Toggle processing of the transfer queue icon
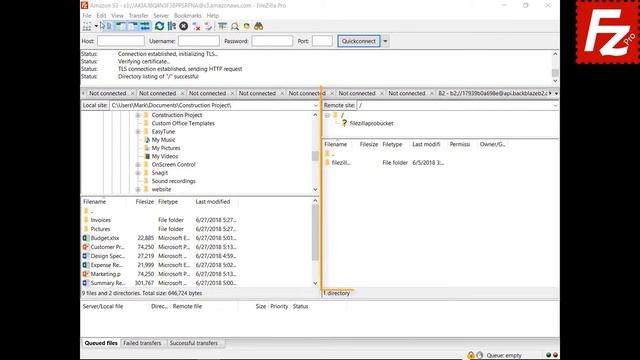 point(171,27)
